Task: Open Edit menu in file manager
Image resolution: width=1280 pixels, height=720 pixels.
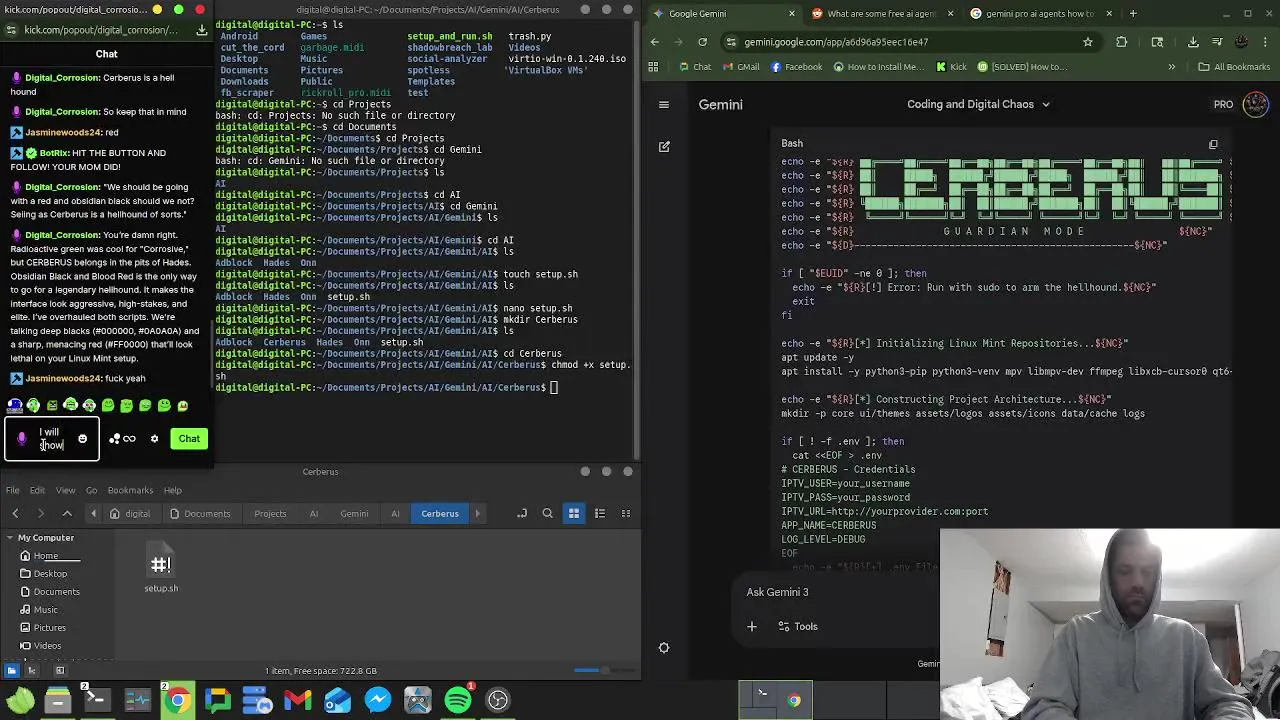Action: pyautogui.click(x=37, y=490)
